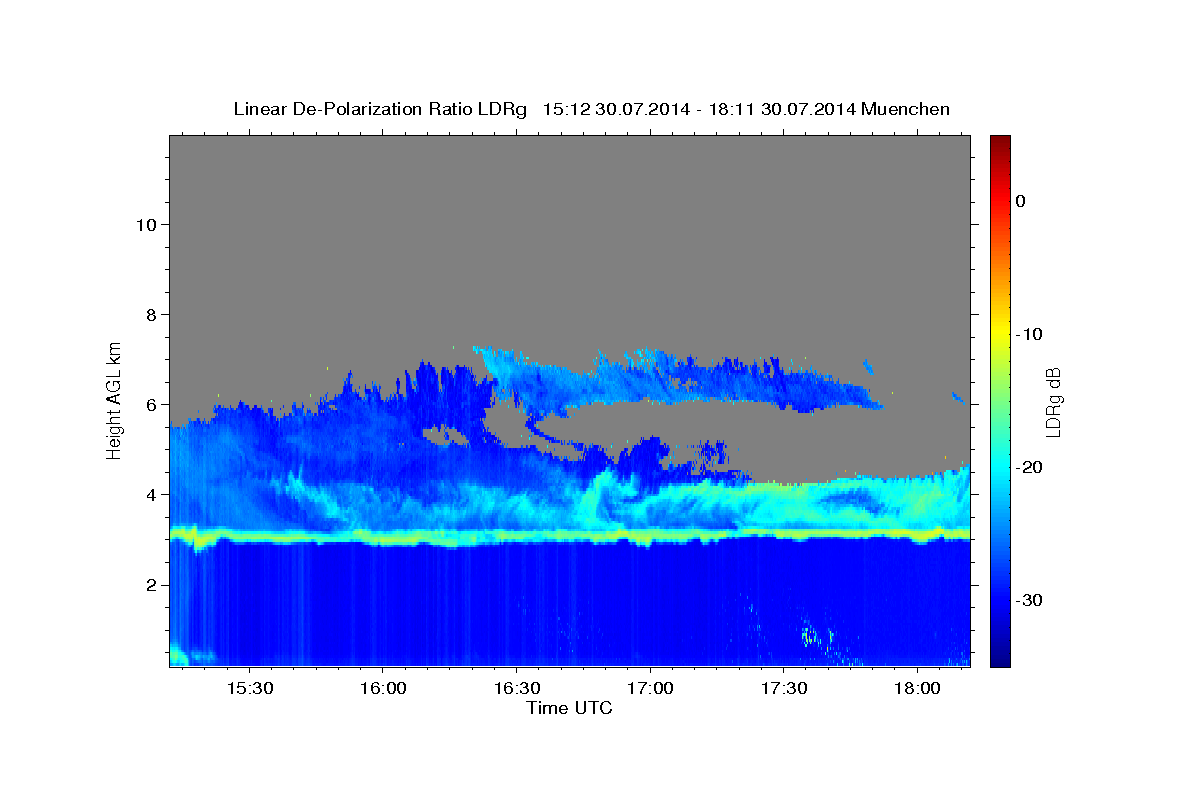Viewport: 1200px width, 800px height.
Task: Click the dark blue low-level region below 2 km
Action: [x=570, y=605]
